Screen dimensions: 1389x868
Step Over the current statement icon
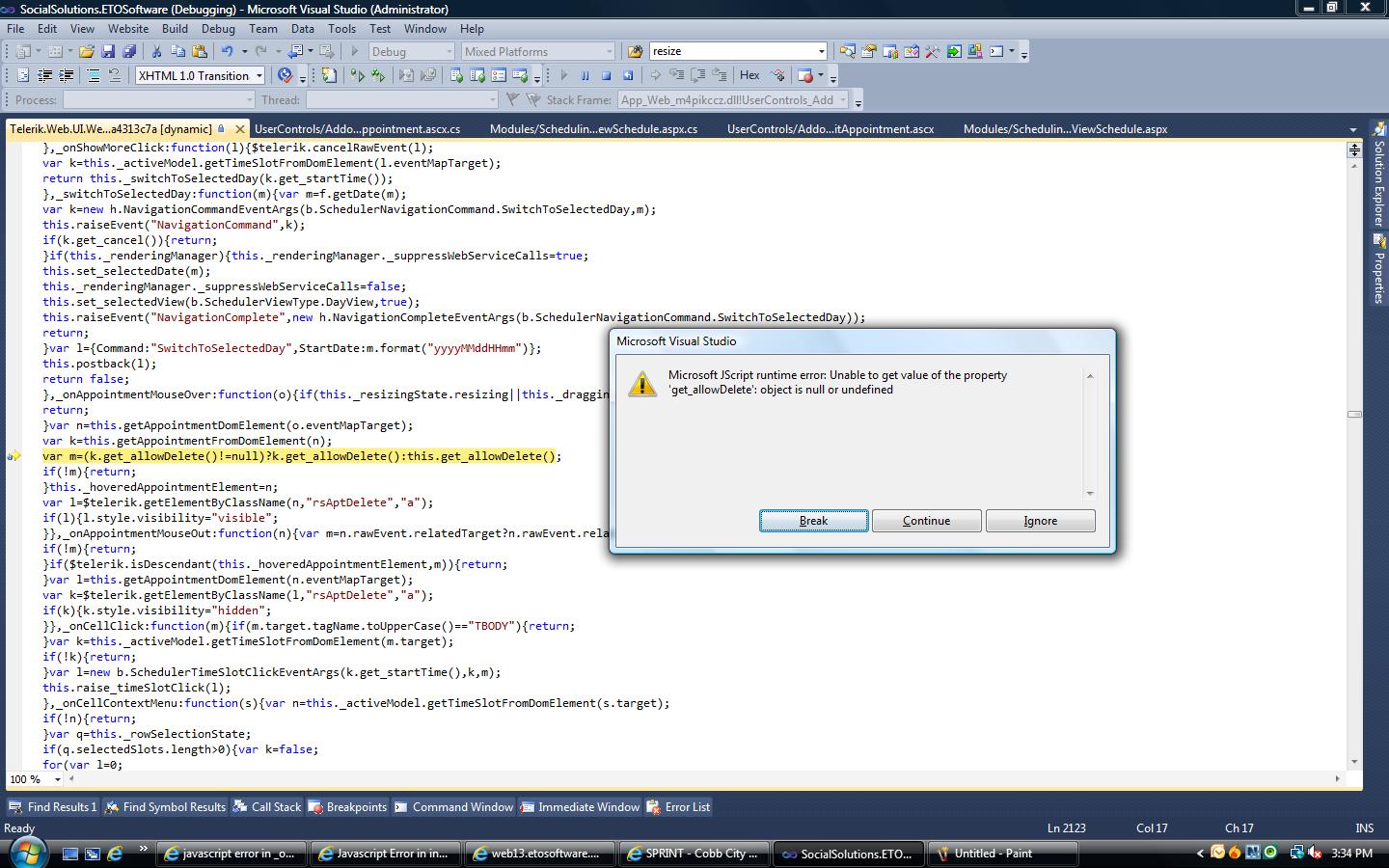click(x=698, y=75)
